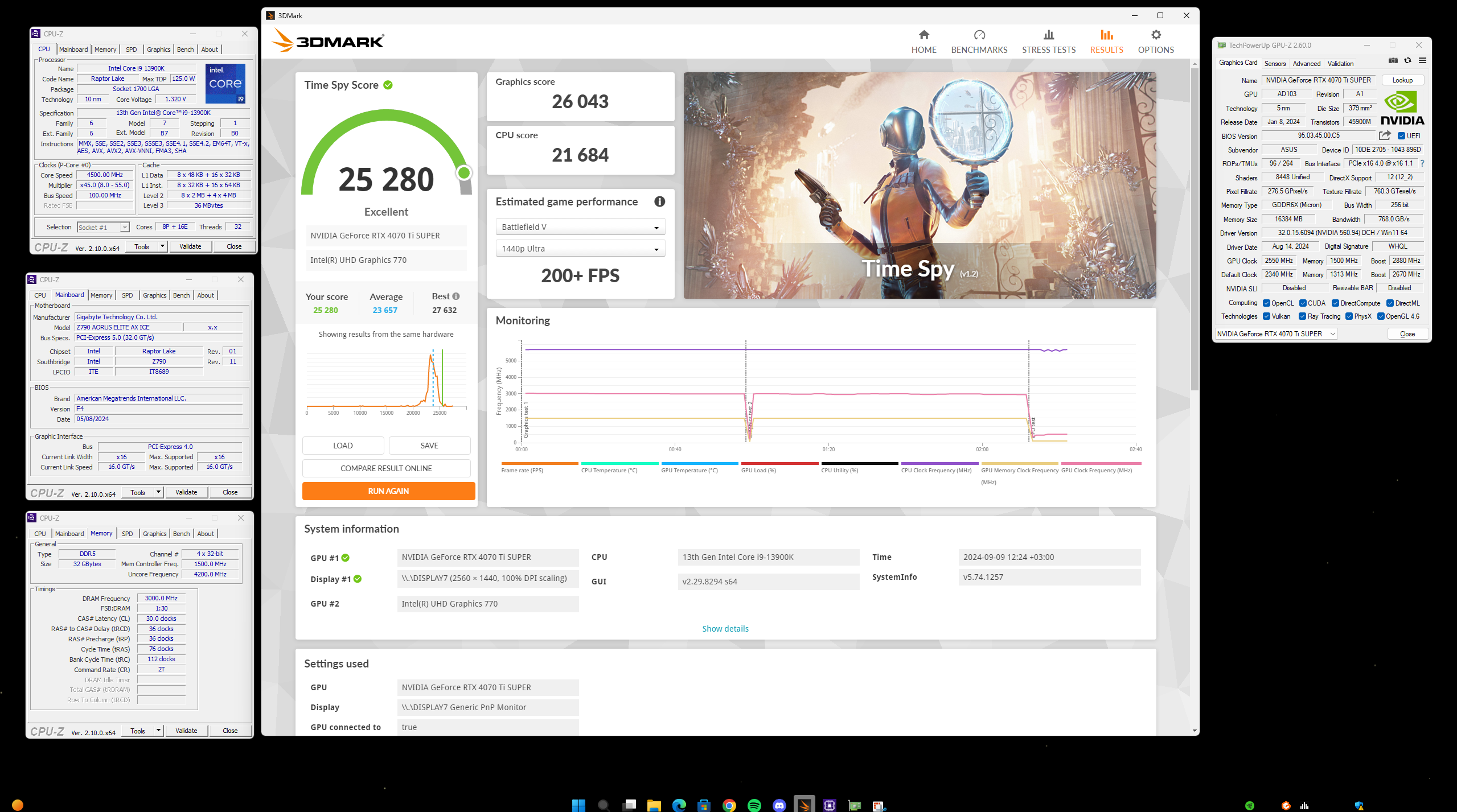Open Spotify from the taskbar
1457x812 pixels.
pyautogui.click(x=754, y=805)
